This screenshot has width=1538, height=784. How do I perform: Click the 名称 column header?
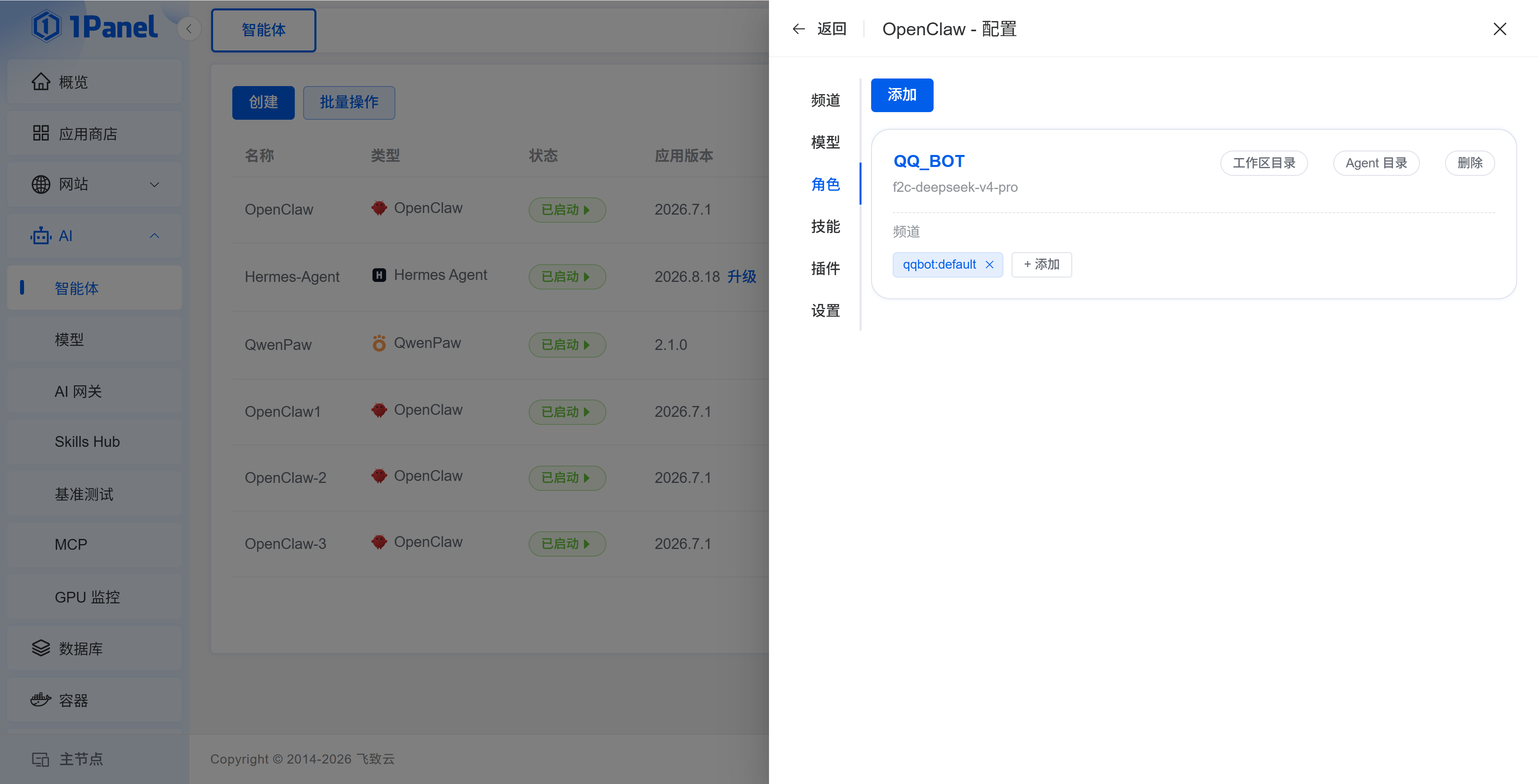[x=259, y=156]
